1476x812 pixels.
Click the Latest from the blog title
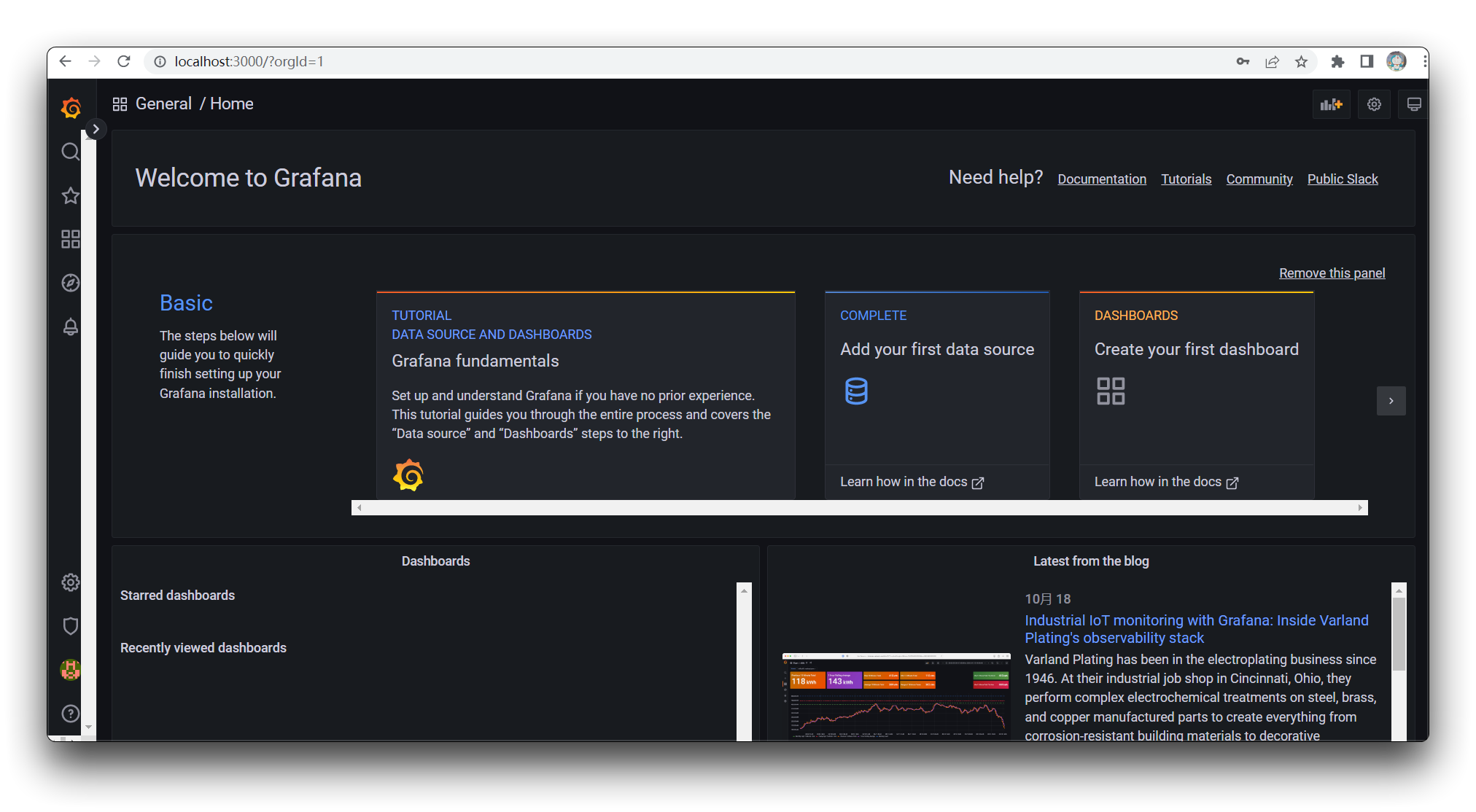(1091, 561)
